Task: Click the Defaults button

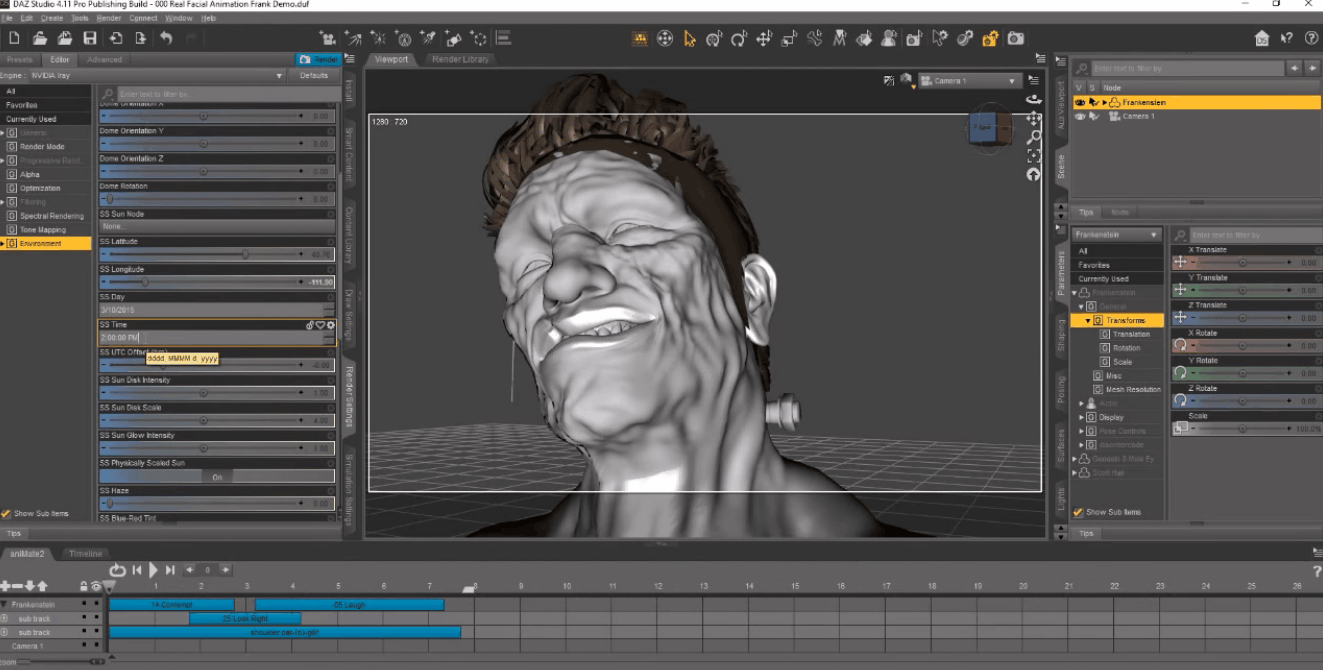Action: coord(313,75)
